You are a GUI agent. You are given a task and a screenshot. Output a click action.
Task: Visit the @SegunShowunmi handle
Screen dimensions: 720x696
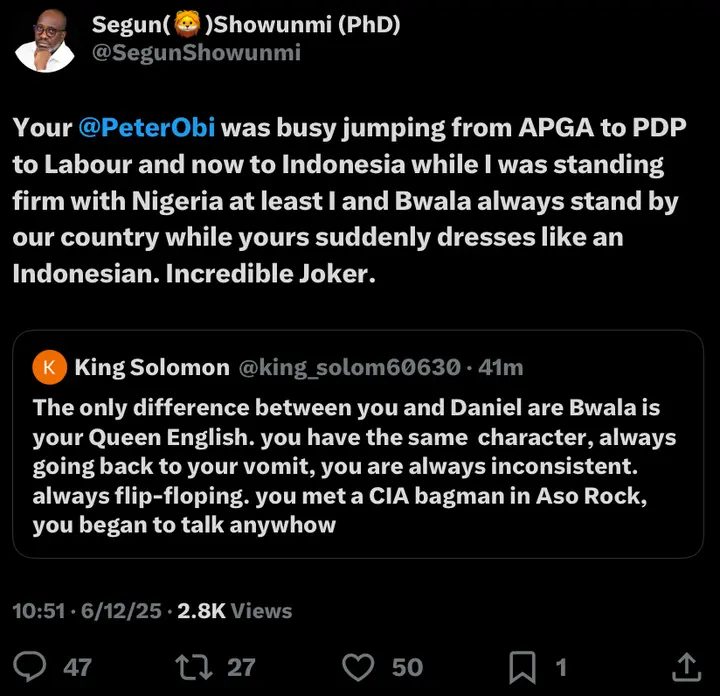pos(196,53)
